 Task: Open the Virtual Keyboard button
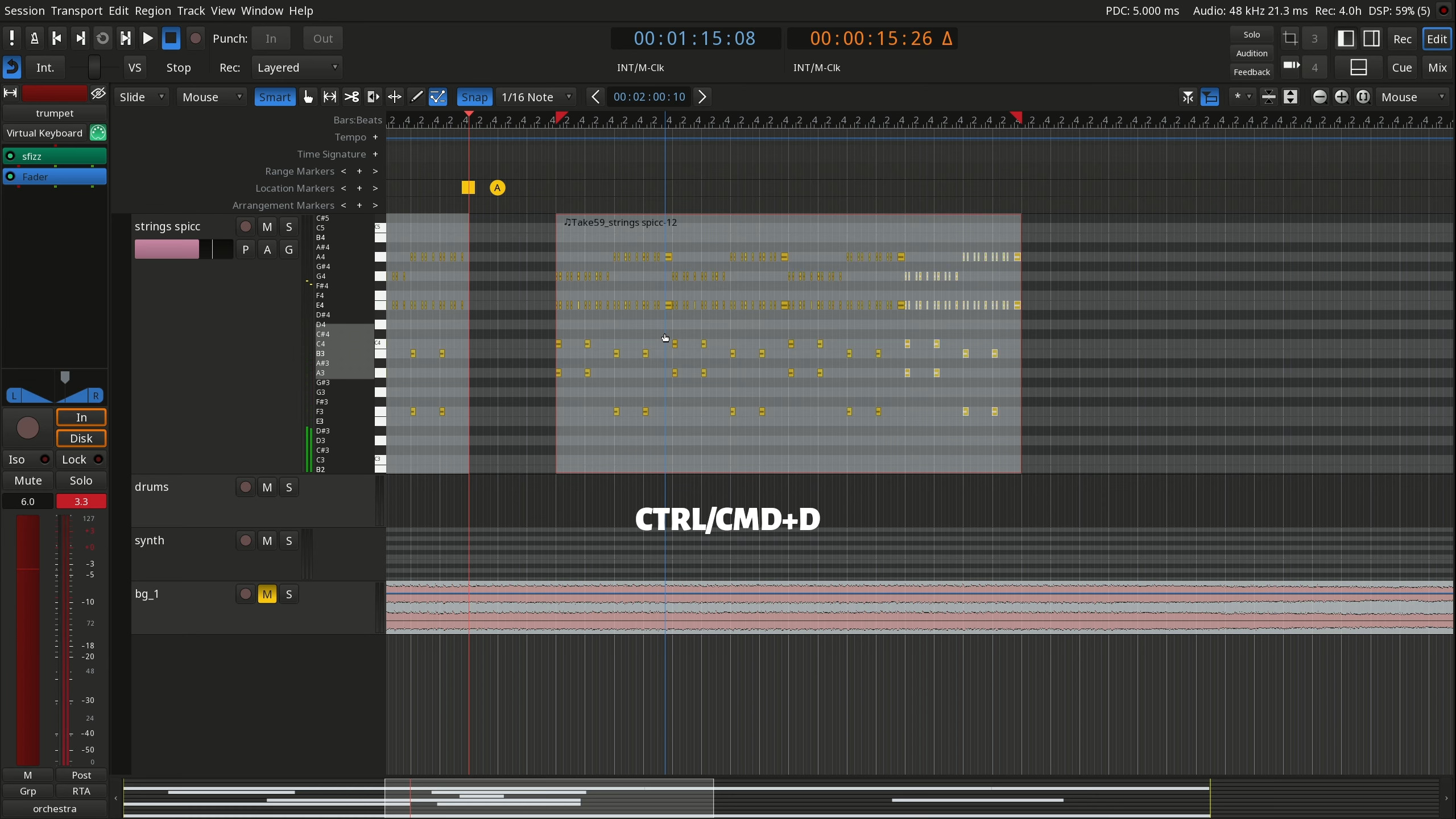coord(45,133)
